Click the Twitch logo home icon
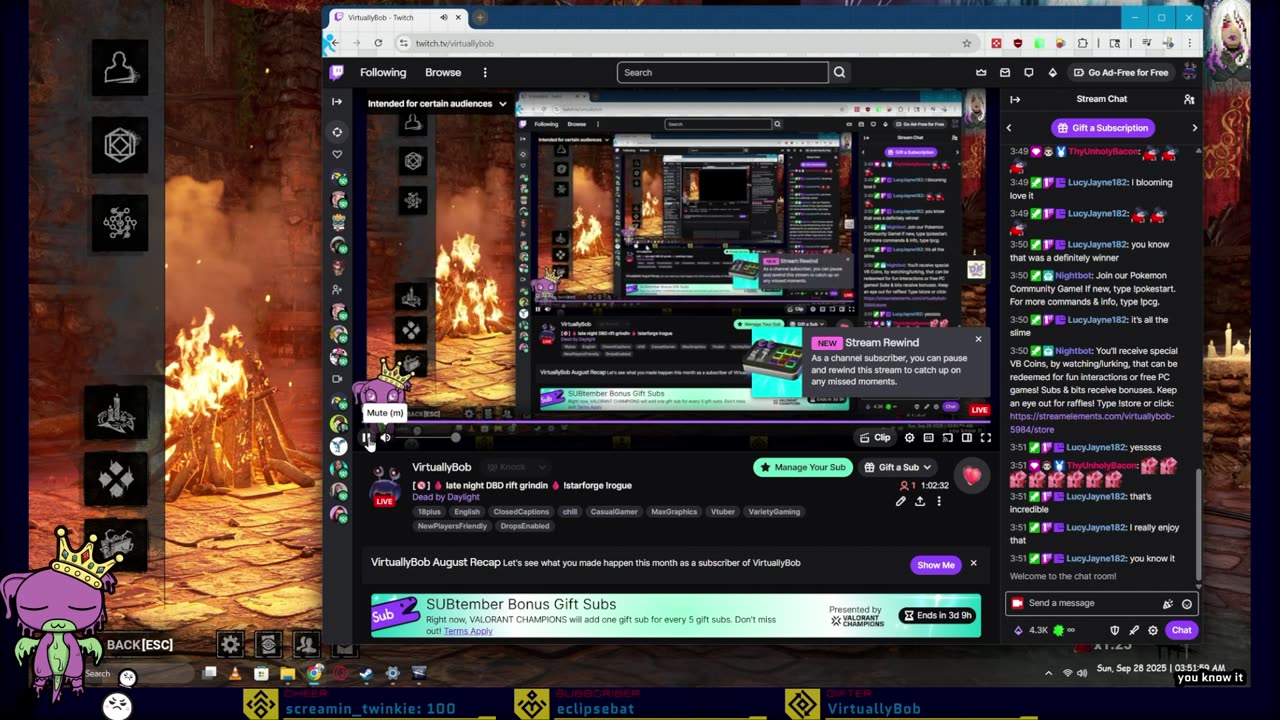 click(337, 72)
